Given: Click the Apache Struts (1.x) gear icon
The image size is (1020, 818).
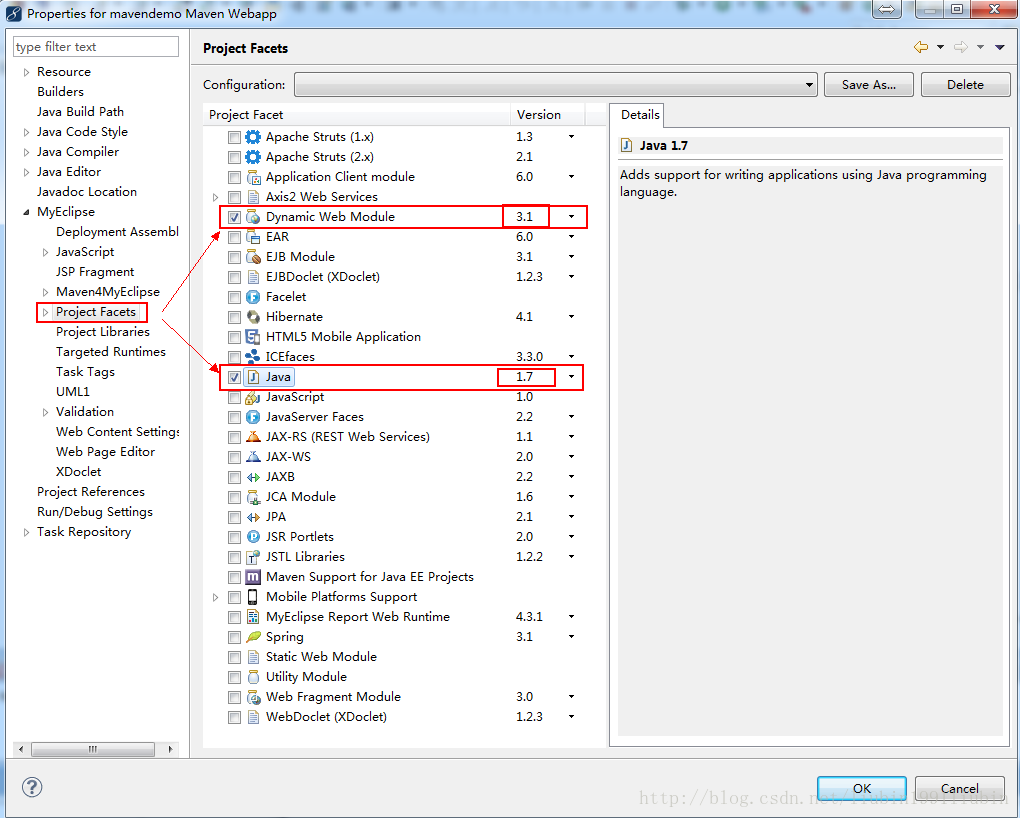Looking at the screenshot, I should (252, 137).
